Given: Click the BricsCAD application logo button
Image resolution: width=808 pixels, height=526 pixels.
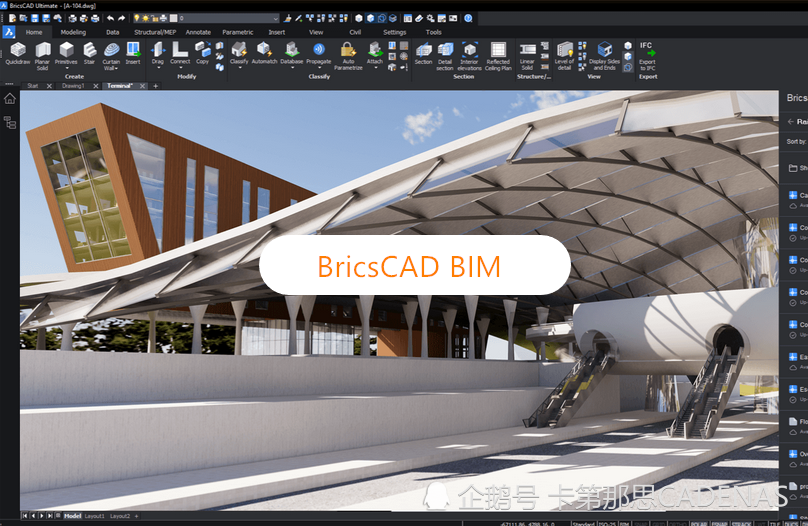Looking at the screenshot, I should (x=9, y=32).
